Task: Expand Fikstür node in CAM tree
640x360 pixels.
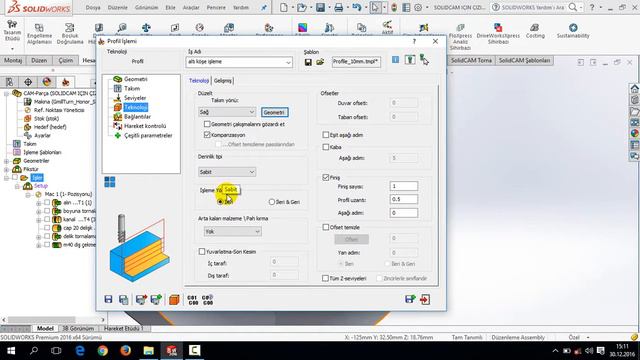Action: [x=7, y=169]
